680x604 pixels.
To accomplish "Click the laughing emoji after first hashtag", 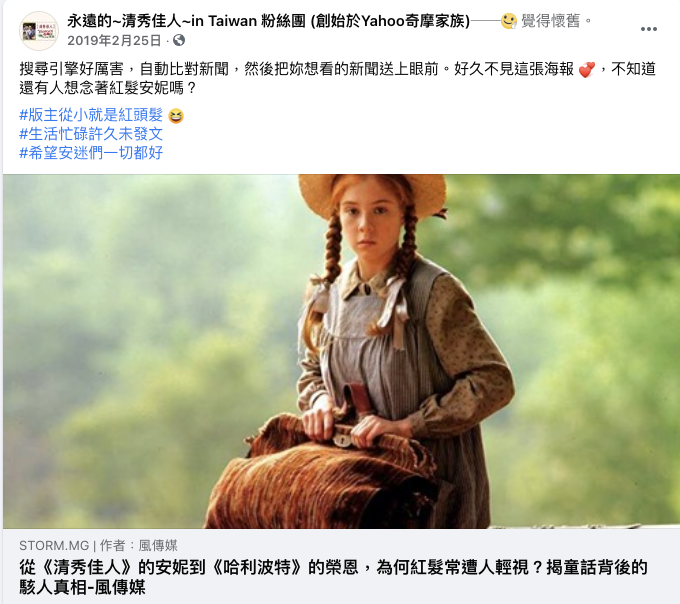I will [x=176, y=116].
